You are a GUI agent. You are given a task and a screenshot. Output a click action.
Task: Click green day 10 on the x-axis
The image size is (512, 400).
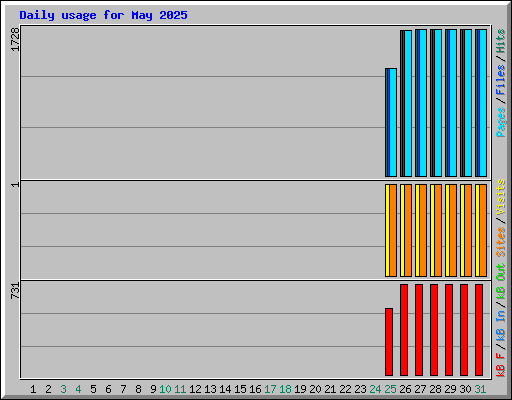pyautogui.click(x=165, y=389)
